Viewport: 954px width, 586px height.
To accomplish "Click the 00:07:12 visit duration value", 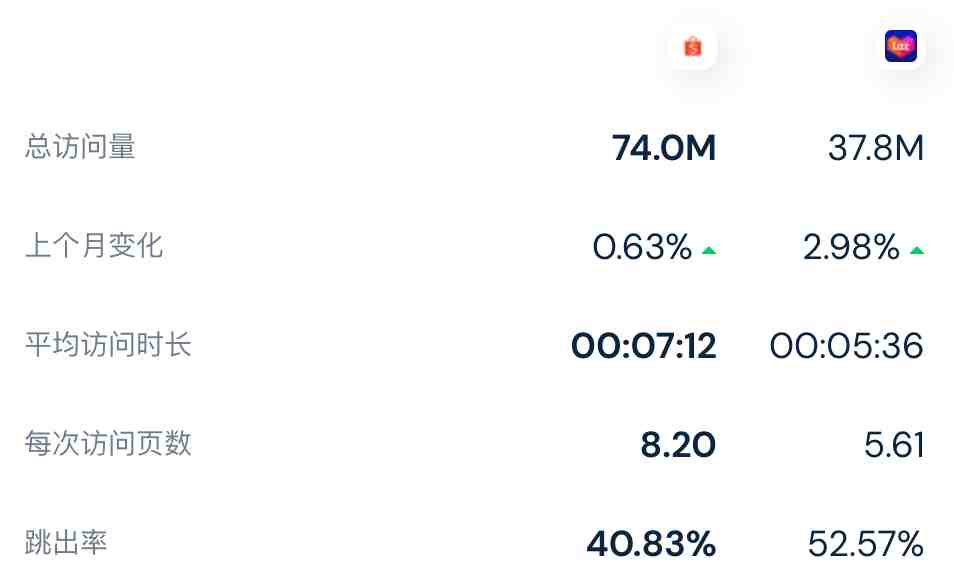I will [644, 346].
